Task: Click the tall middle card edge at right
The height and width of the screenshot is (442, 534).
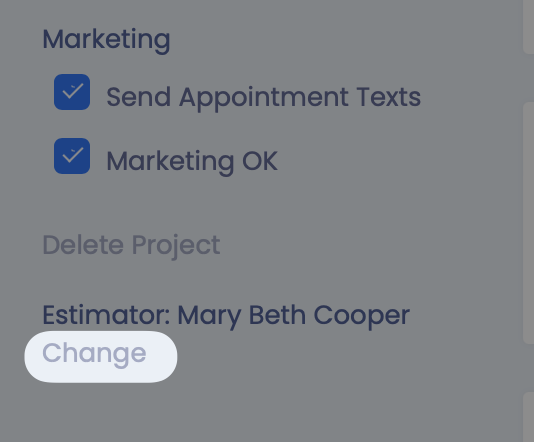Action: (529, 223)
